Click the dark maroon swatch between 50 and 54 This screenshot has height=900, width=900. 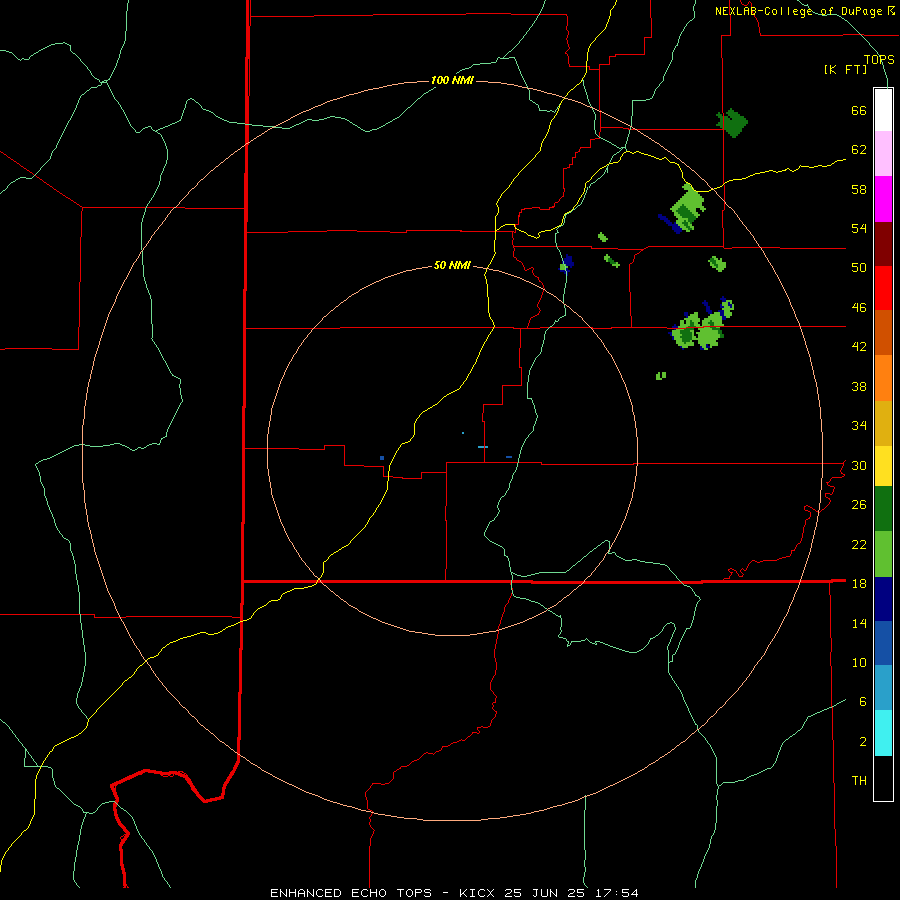883,244
